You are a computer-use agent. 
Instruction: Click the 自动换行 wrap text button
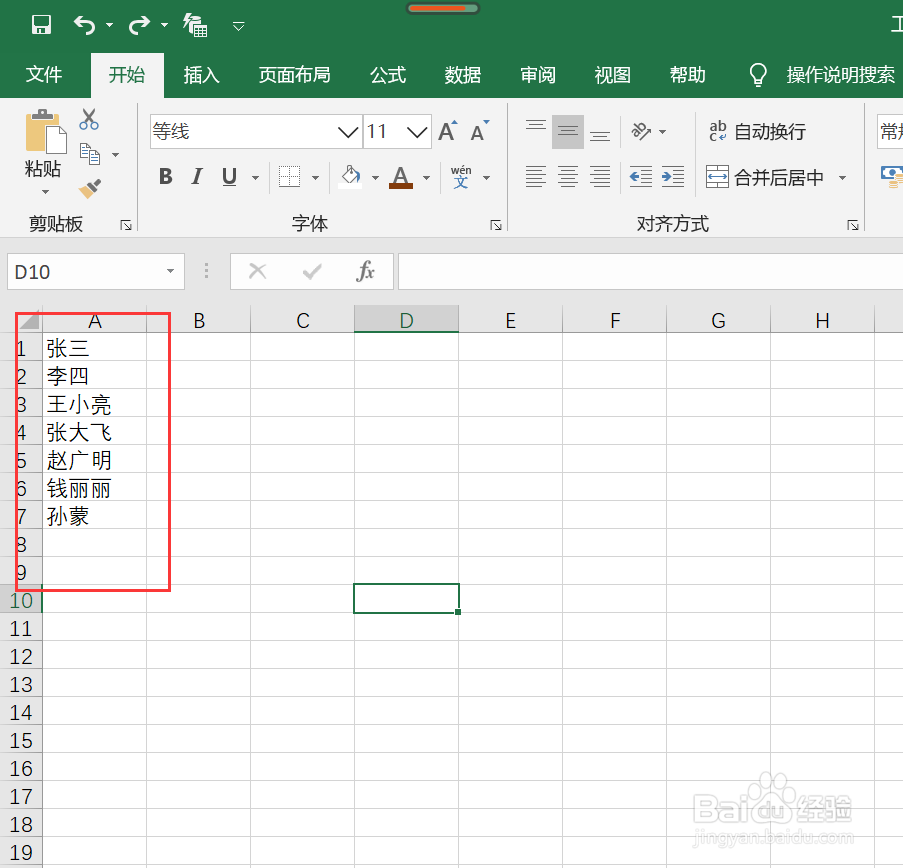[x=757, y=132]
